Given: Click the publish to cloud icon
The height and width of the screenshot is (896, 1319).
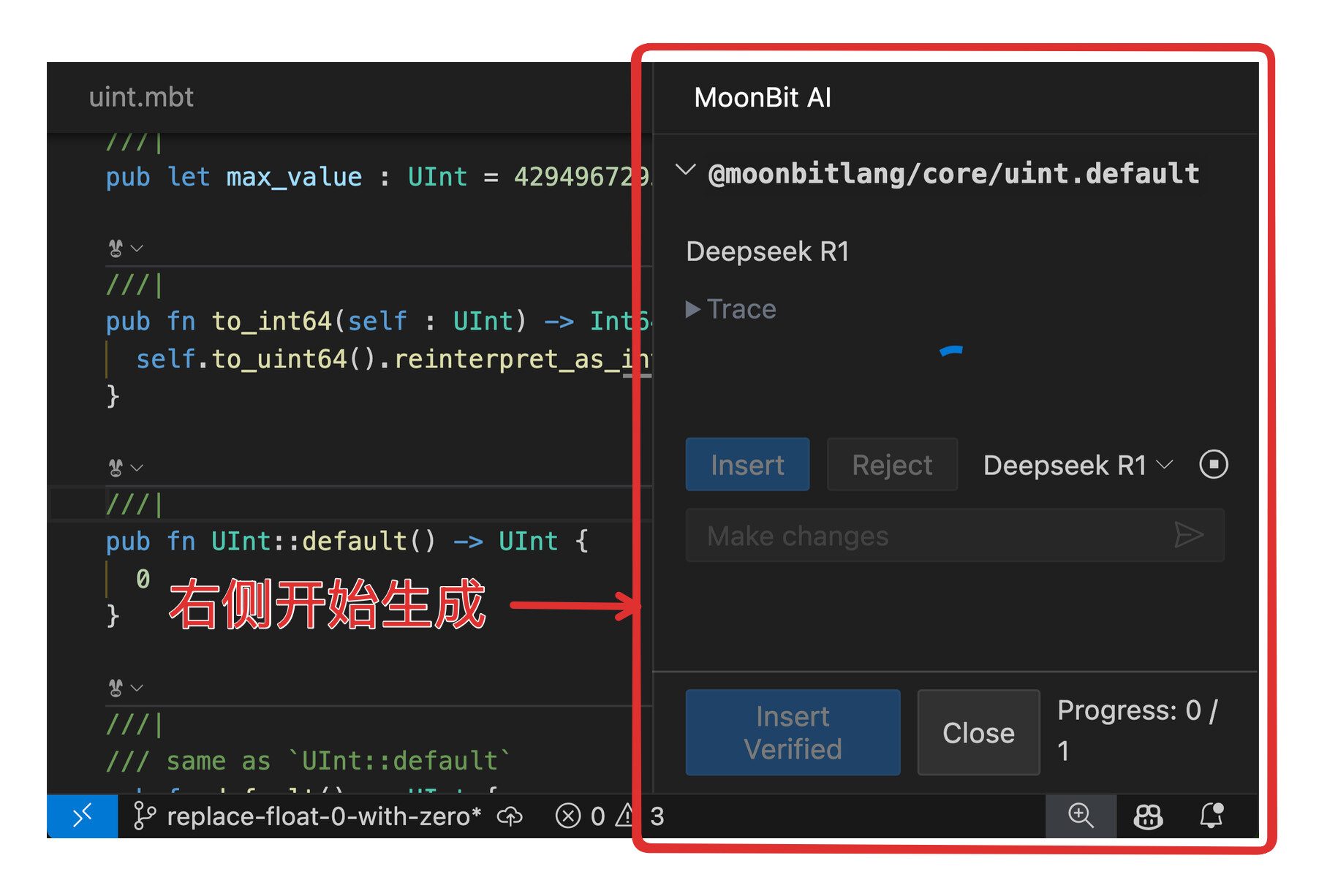Looking at the screenshot, I should [510, 816].
